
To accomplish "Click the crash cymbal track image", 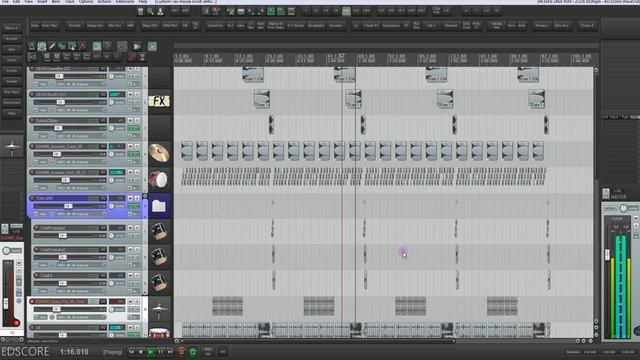I will point(159,153).
